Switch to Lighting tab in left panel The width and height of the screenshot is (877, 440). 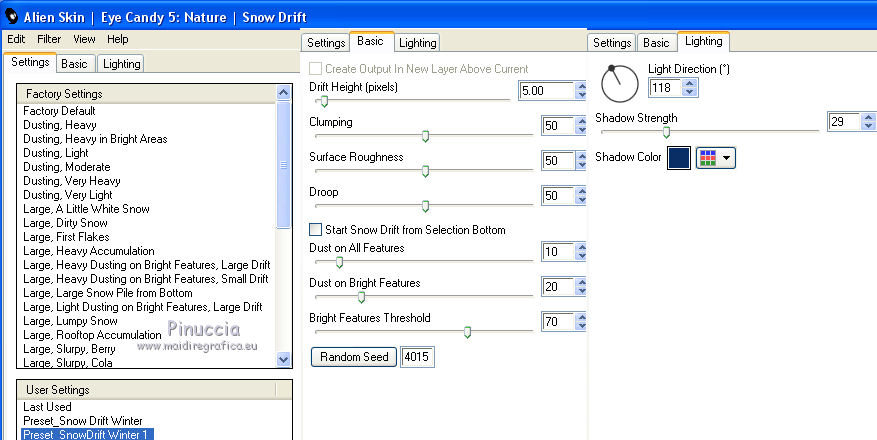pyautogui.click(x=121, y=64)
